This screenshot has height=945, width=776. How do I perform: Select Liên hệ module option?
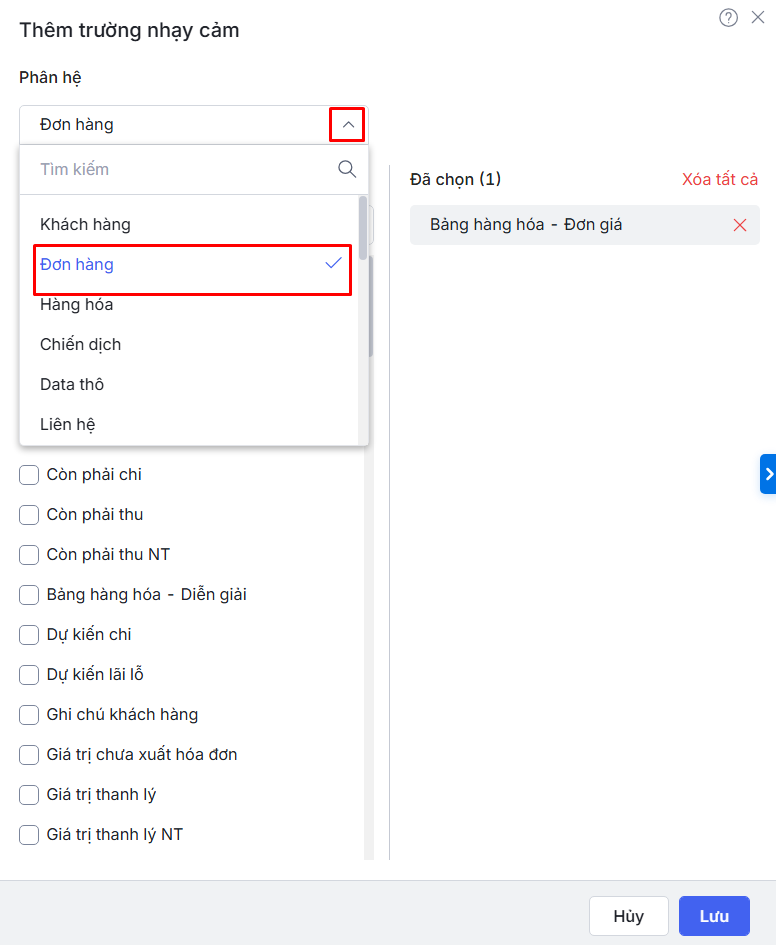67,424
